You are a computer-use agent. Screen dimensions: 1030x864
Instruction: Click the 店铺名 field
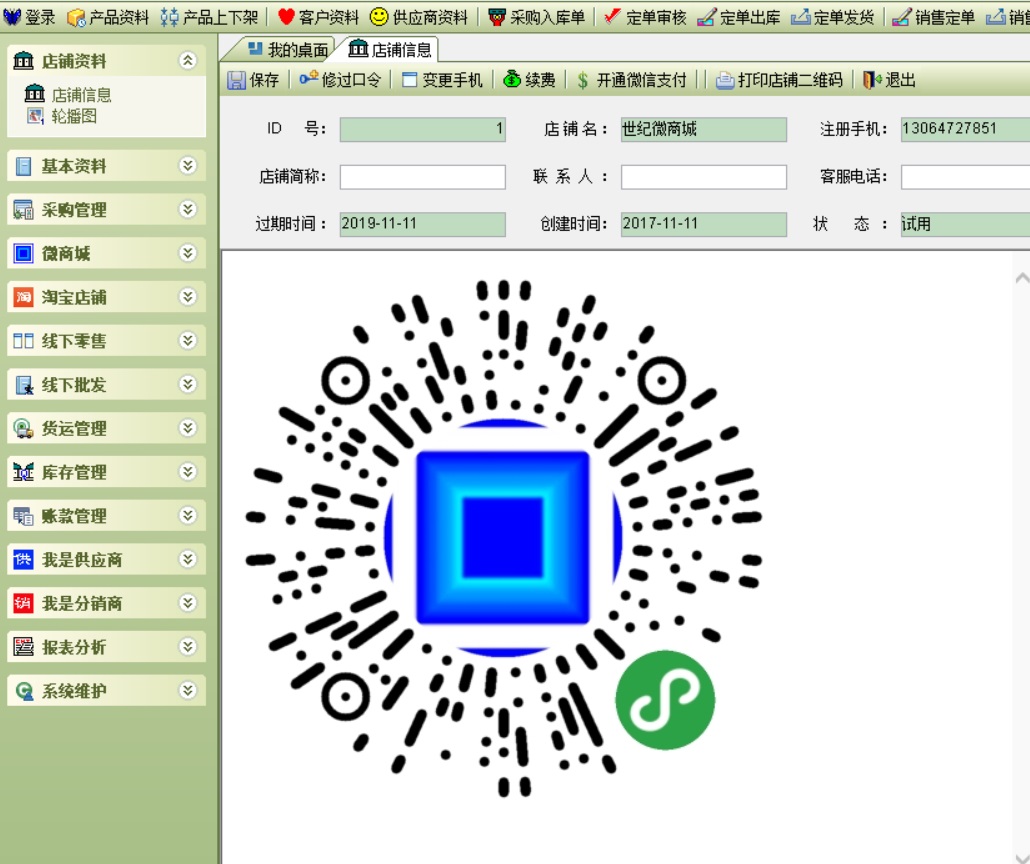[704, 129]
